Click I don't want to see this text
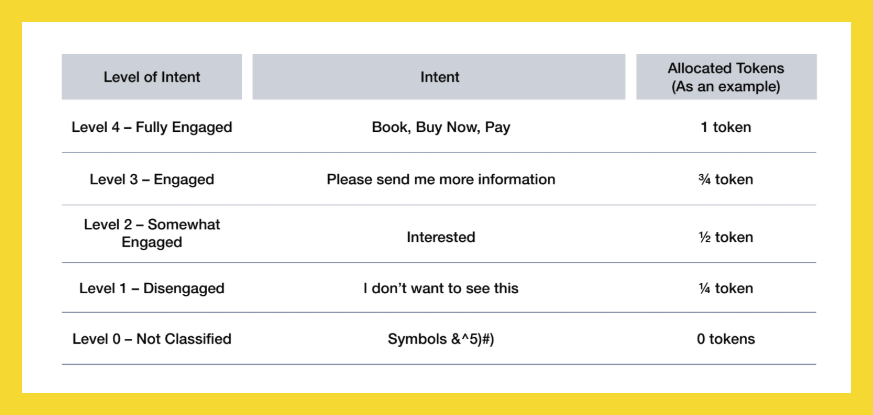Screen dimensions: 873x415 coord(440,288)
